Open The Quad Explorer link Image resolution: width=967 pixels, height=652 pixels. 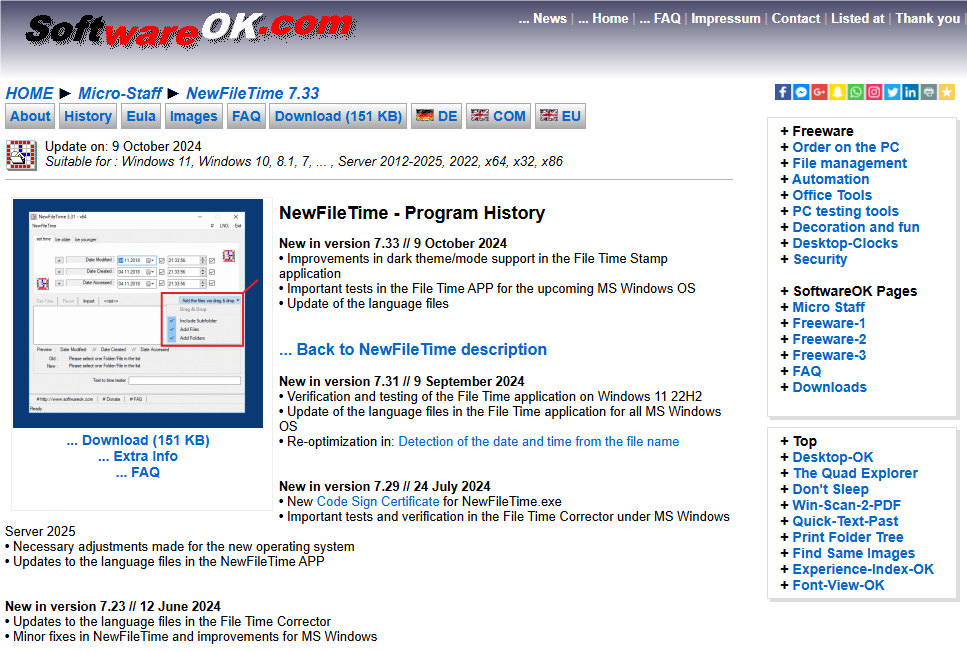[x=855, y=474]
